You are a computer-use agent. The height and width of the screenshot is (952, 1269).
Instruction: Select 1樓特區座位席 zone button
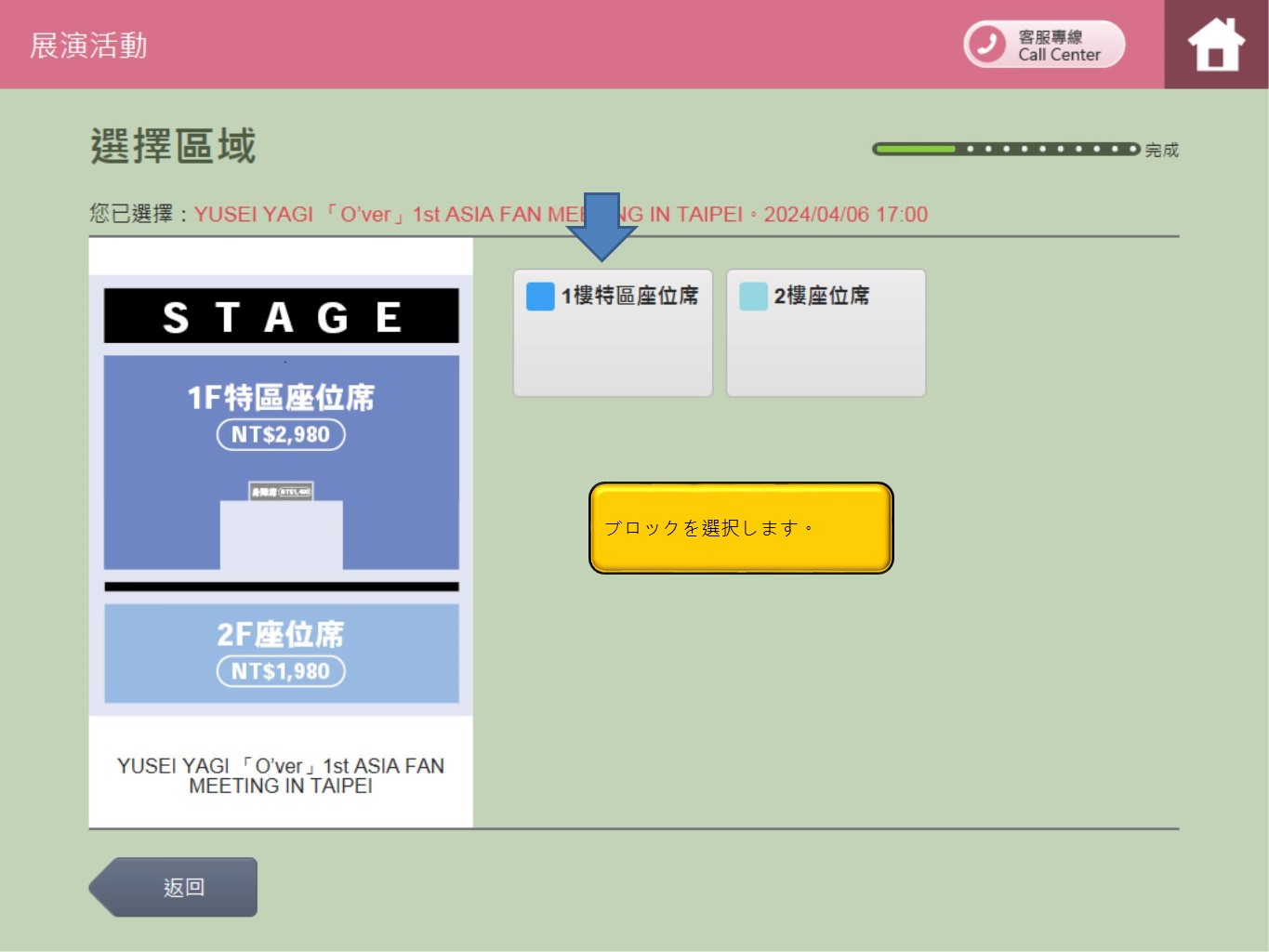[613, 333]
